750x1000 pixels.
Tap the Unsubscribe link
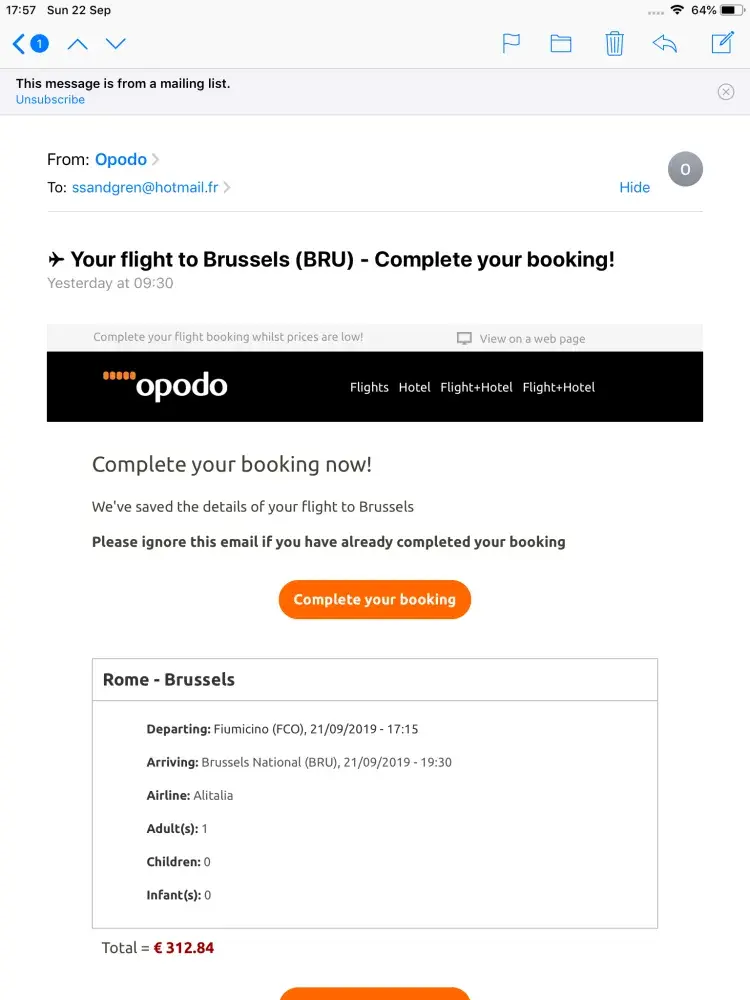(x=50, y=100)
